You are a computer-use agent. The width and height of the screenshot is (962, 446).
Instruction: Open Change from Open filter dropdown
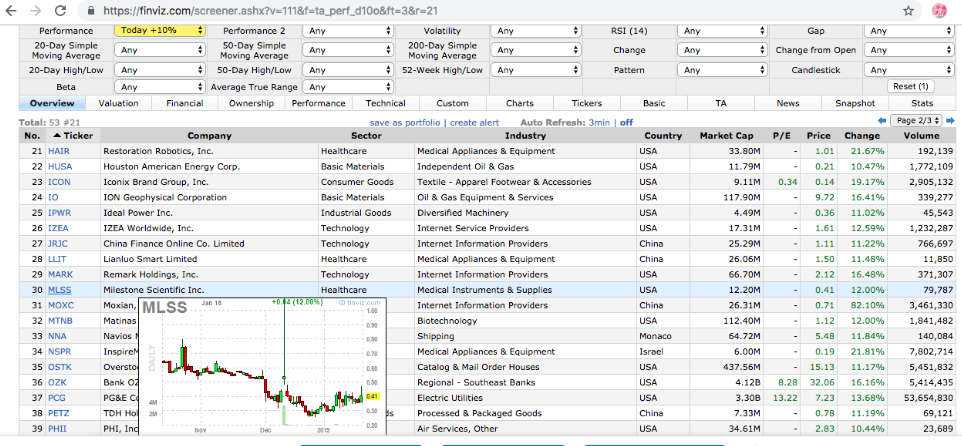909,50
